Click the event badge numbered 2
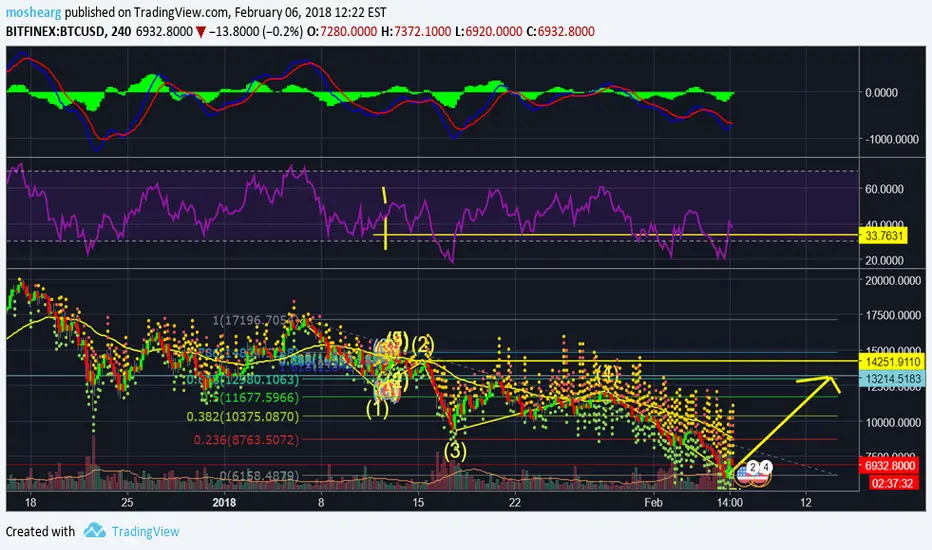The width and height of the screenshot is (932, 550). [x=752, y=467]
